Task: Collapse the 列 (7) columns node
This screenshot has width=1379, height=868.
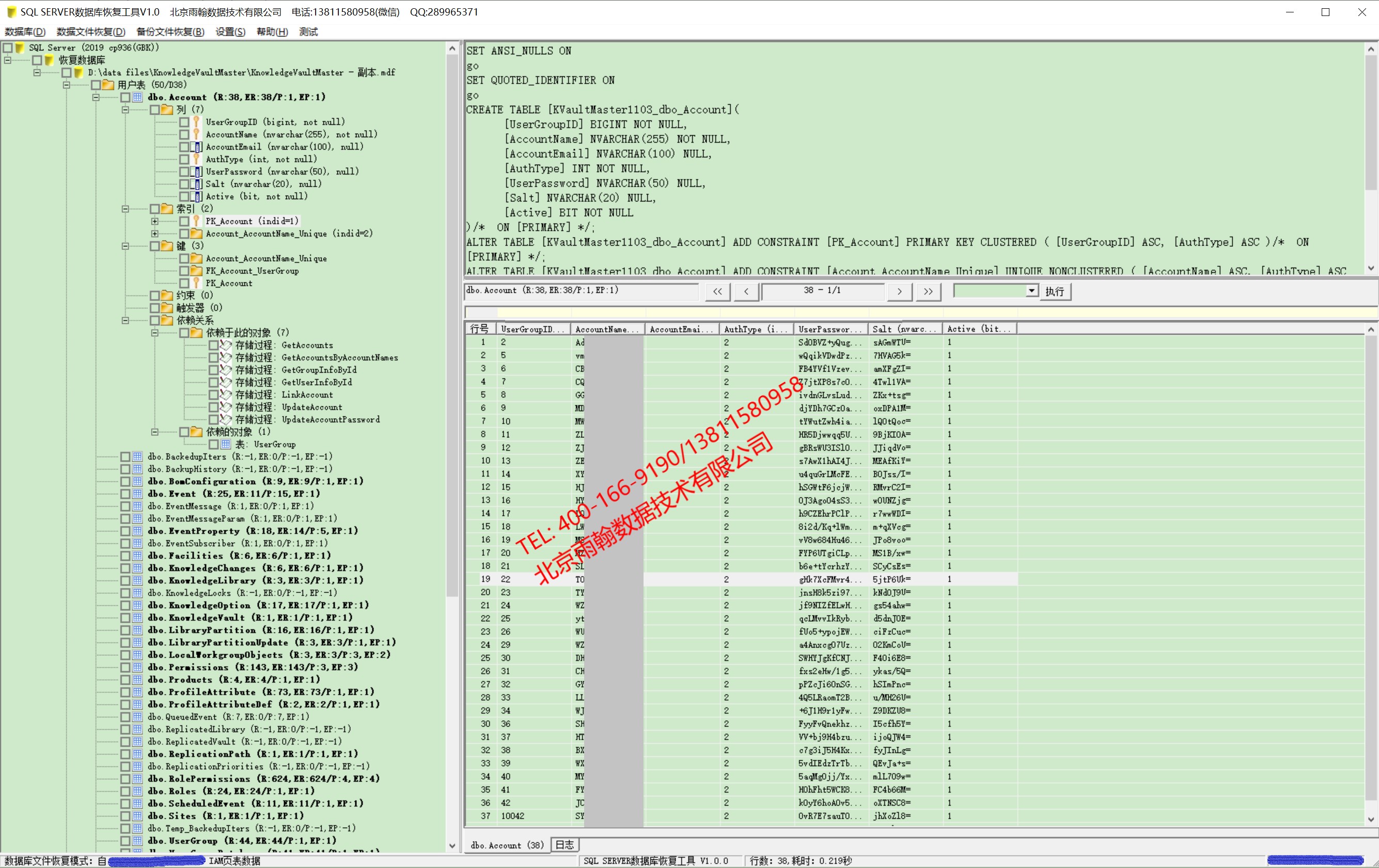Action: (125, 110)
